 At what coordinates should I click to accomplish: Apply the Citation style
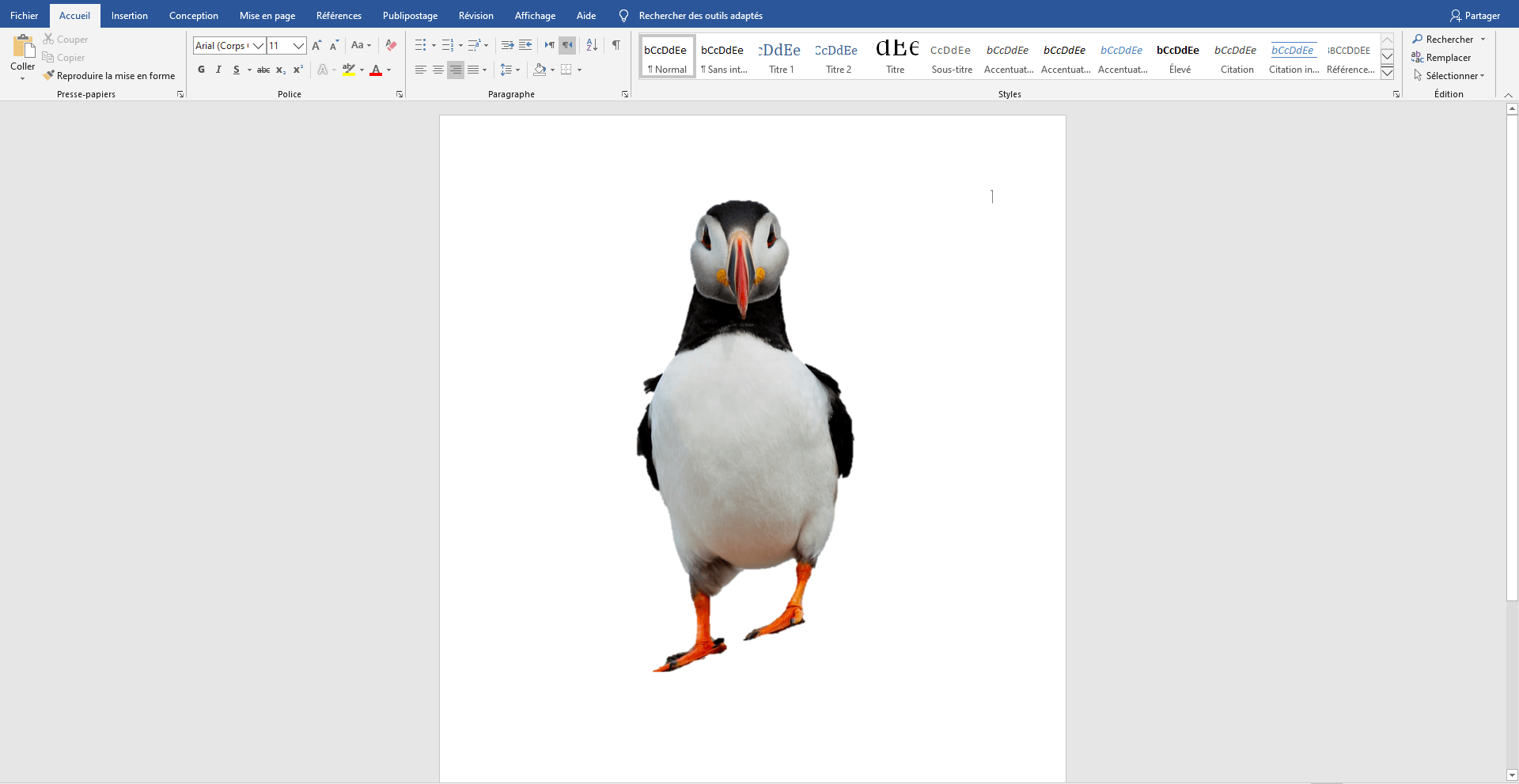1237,56
